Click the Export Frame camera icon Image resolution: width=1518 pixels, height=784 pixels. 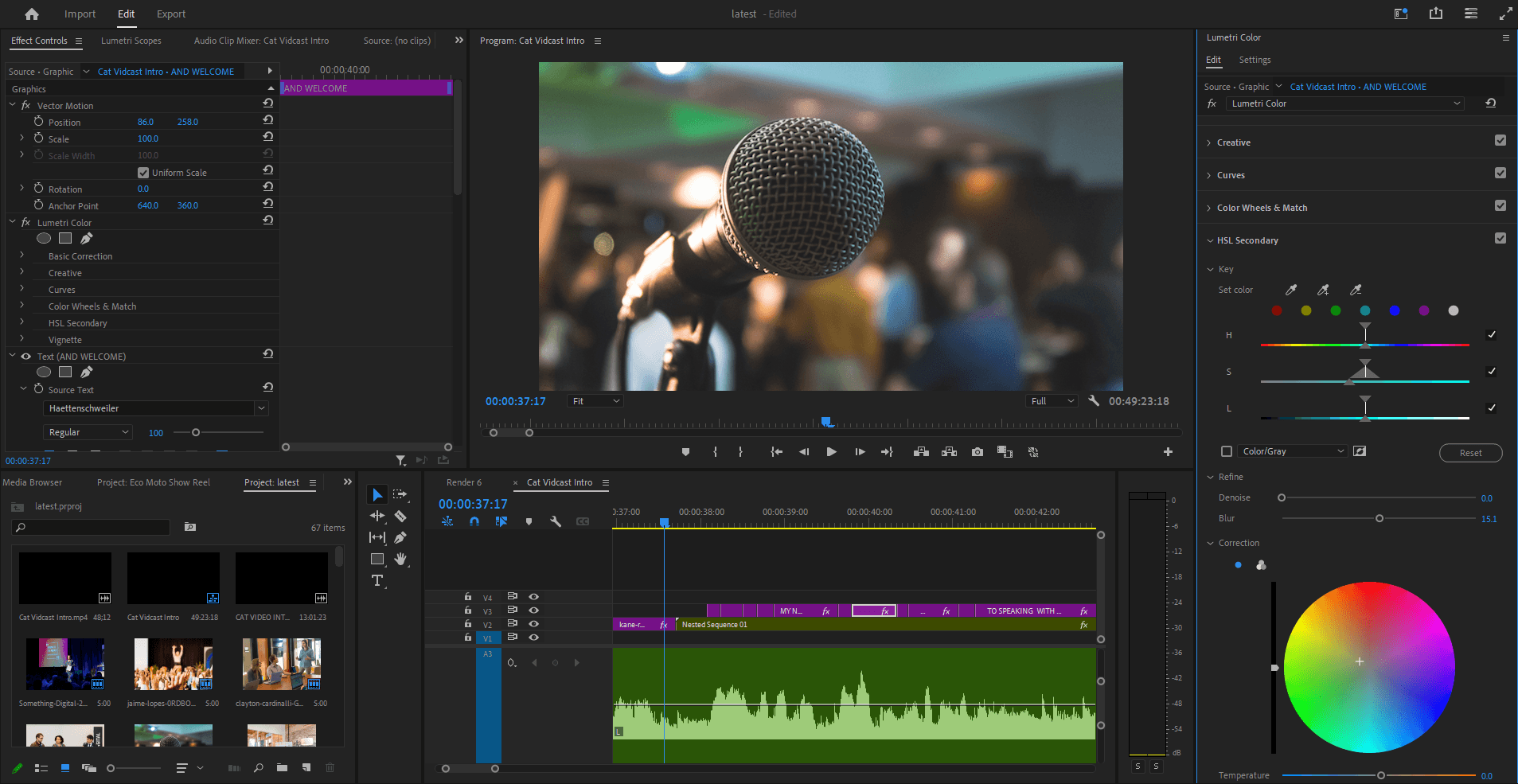coord(977,452)
